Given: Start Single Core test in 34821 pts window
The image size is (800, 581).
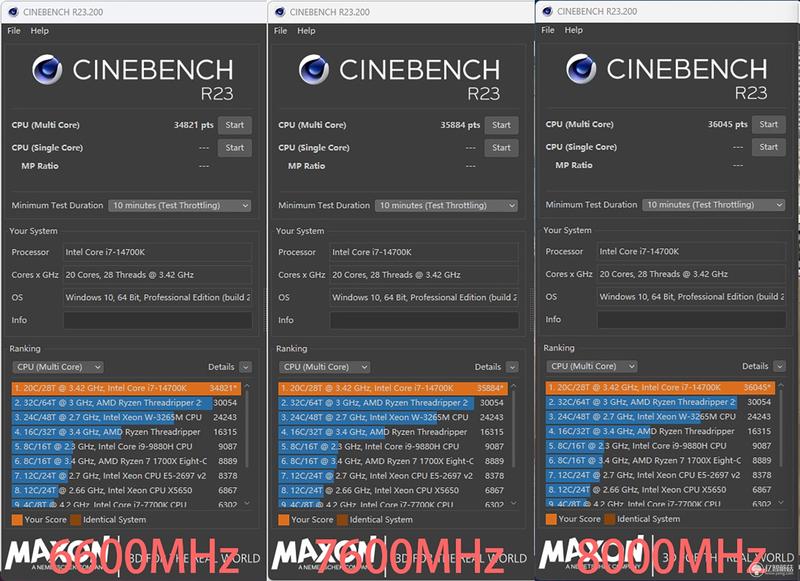Looking at the screenshot, I should [235, 148].
